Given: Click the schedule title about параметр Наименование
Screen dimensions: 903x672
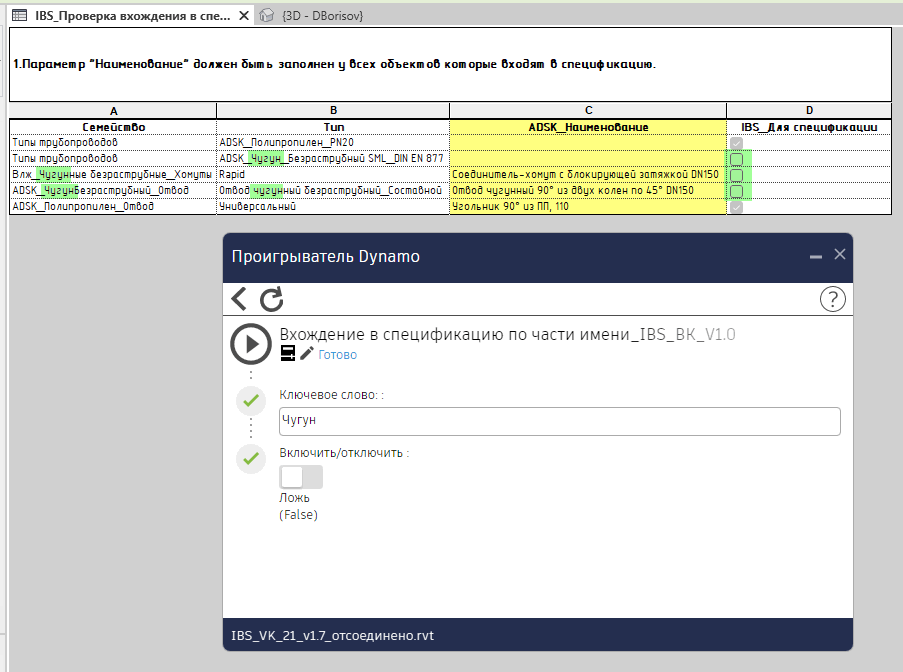Looking at the screenshot, I should click(450, 64).
